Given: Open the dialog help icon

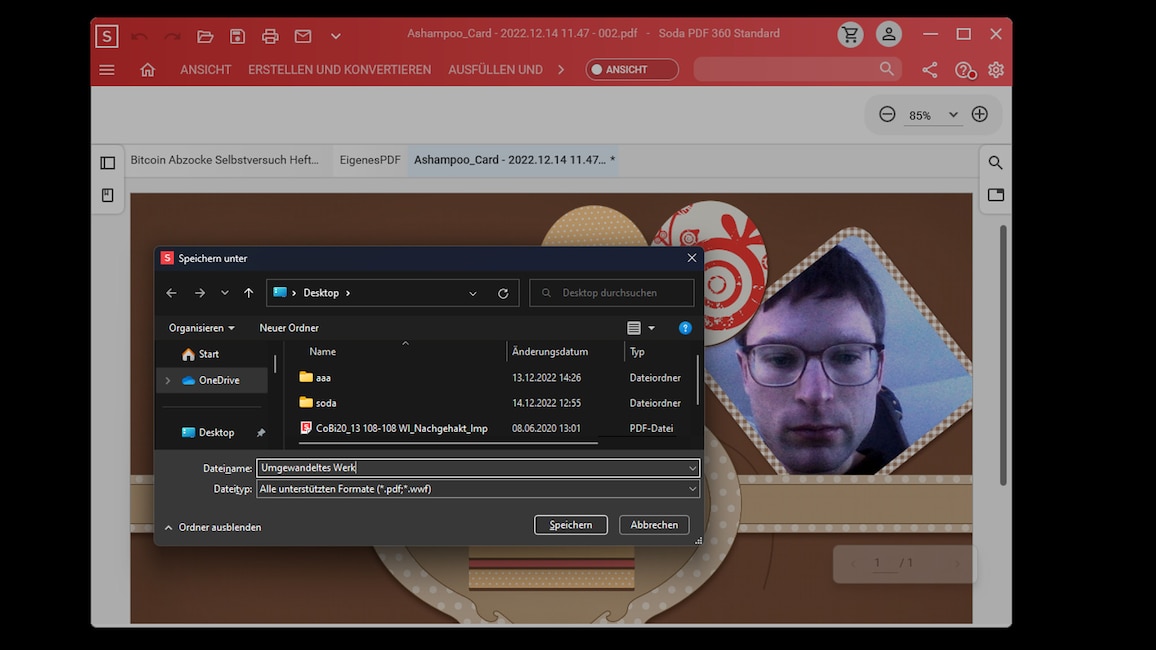Looking at the screenshot, I should coord(685,328).
